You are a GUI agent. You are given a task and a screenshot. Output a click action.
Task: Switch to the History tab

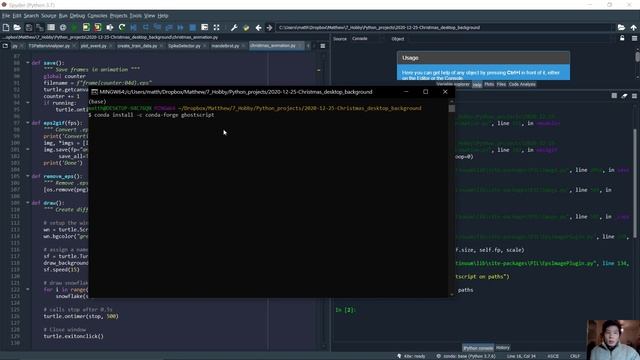pos(502,347)
